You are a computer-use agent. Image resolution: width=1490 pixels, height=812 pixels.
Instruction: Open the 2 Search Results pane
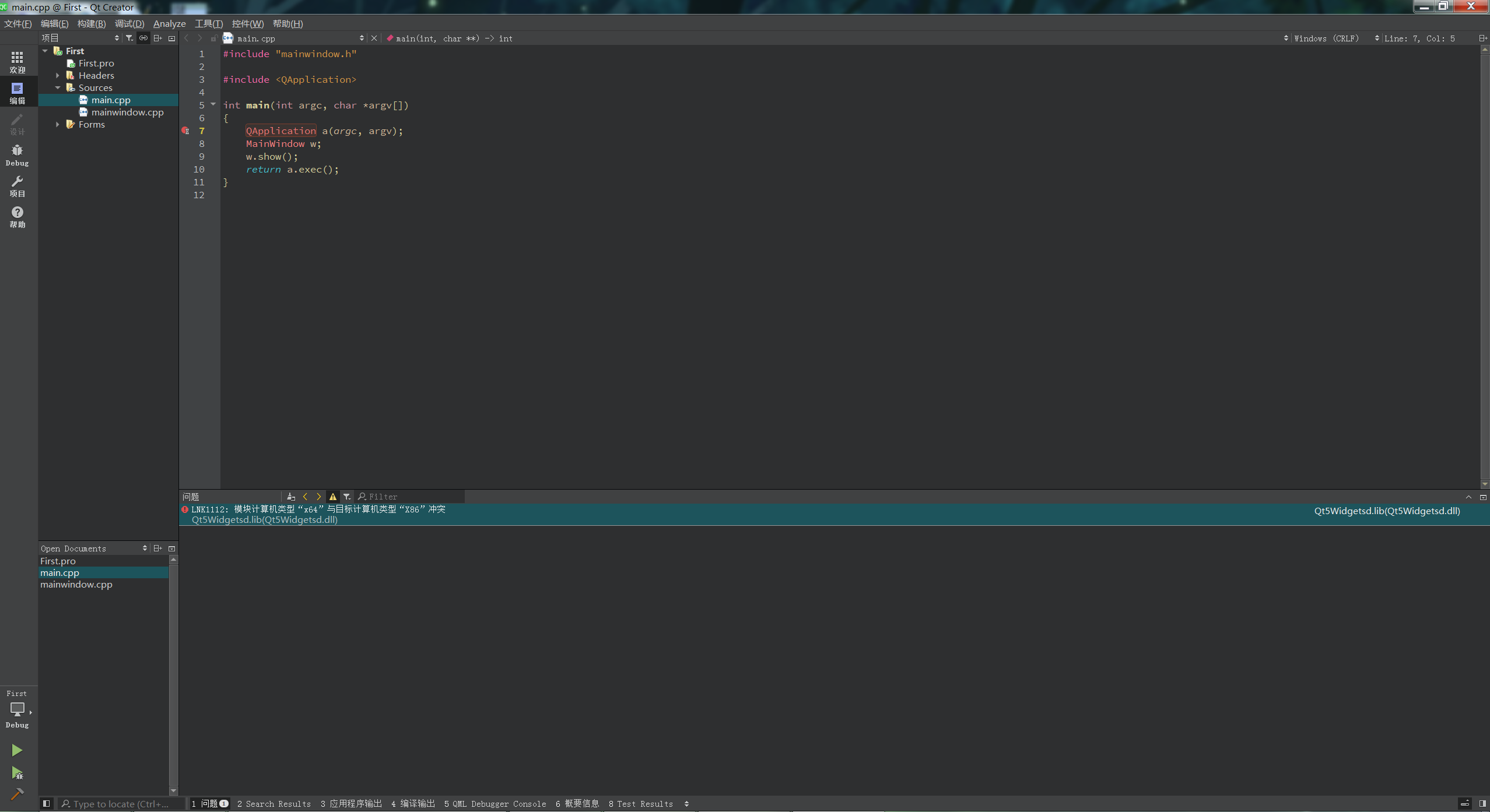click(274, 803)
